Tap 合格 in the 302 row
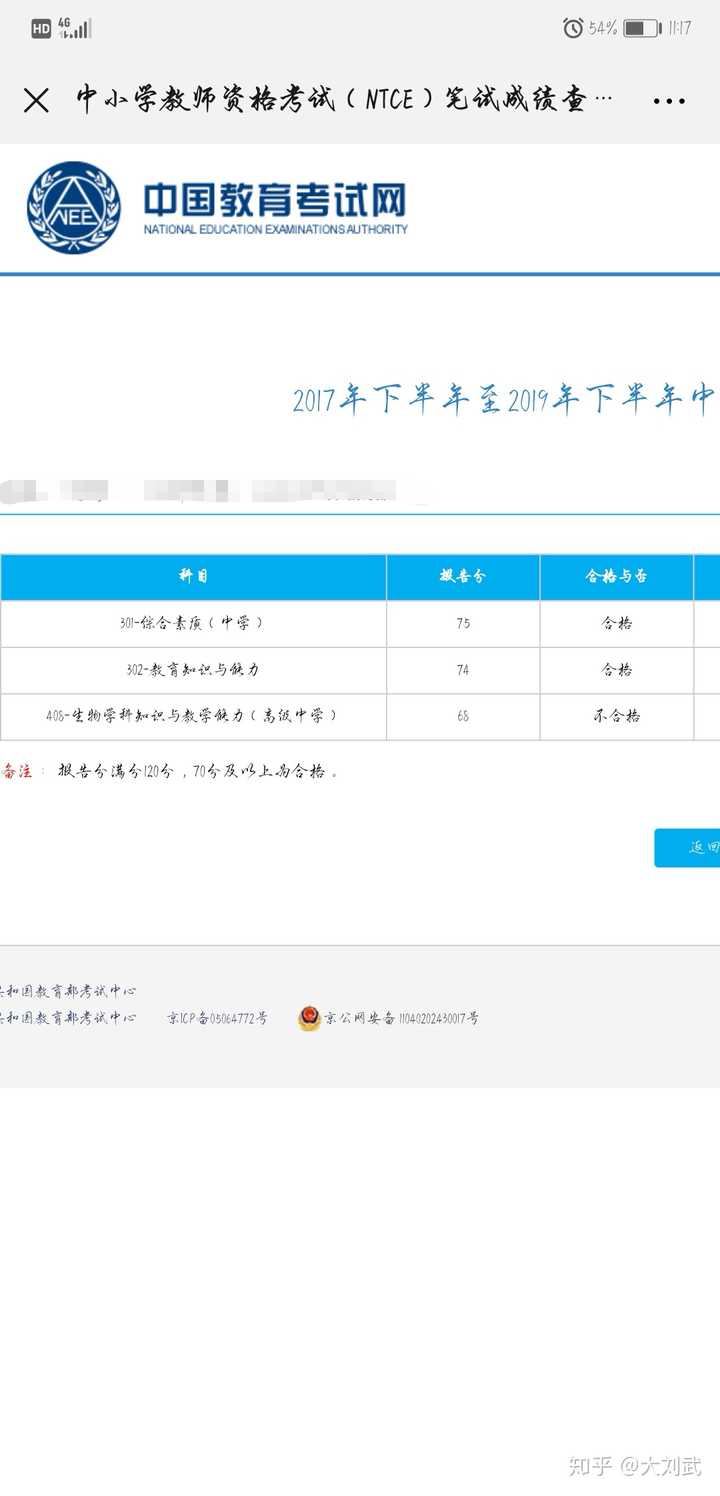Viewport: 720px width, 1496px height. (x=616, y=670)
